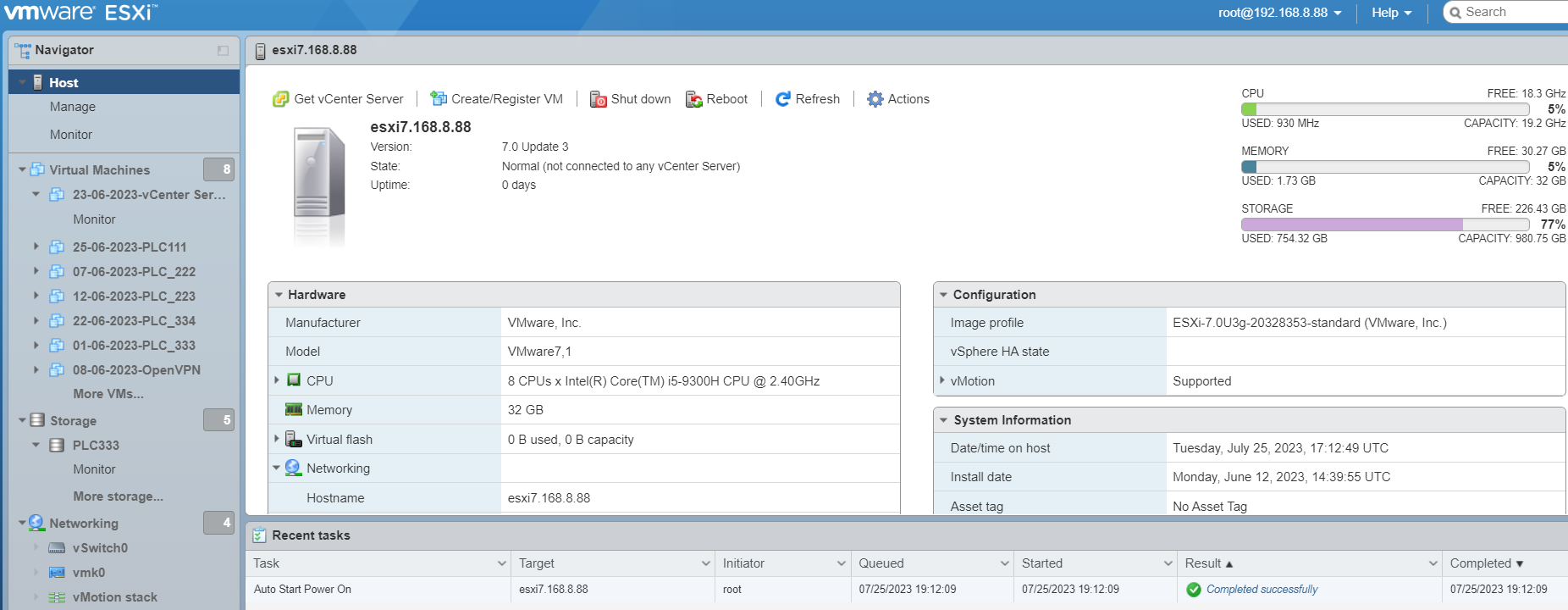Click the CPU usage progress bar
Screen dimensions: 1568x610
pyautogui.click(x=1385, y=109)
